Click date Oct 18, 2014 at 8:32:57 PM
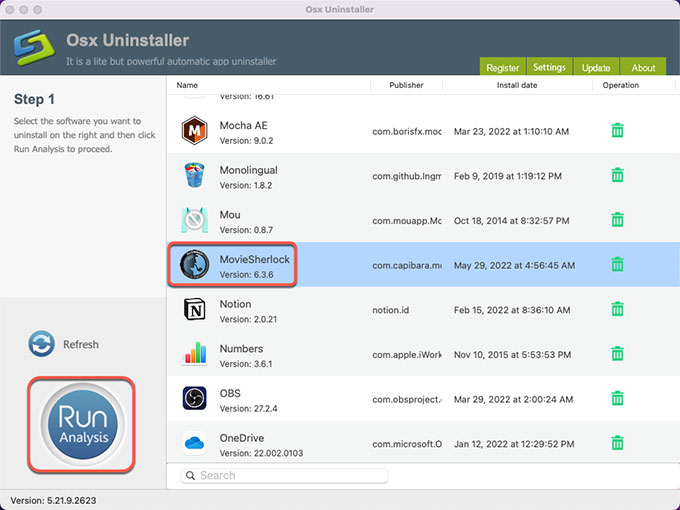The height and width of the screenshot is (510, 680). tap(511, 221)
